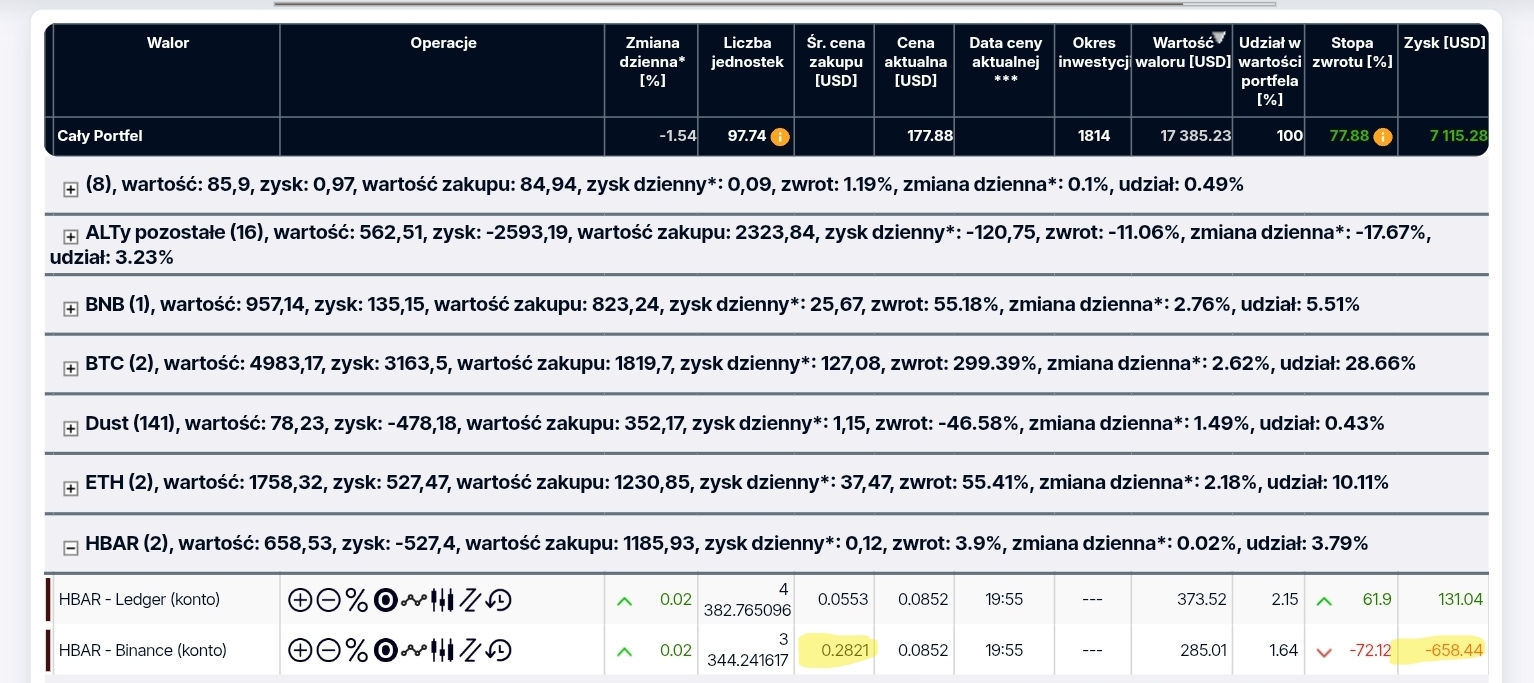Expand the ALTy pozostałe (16) group

(71, 237)
